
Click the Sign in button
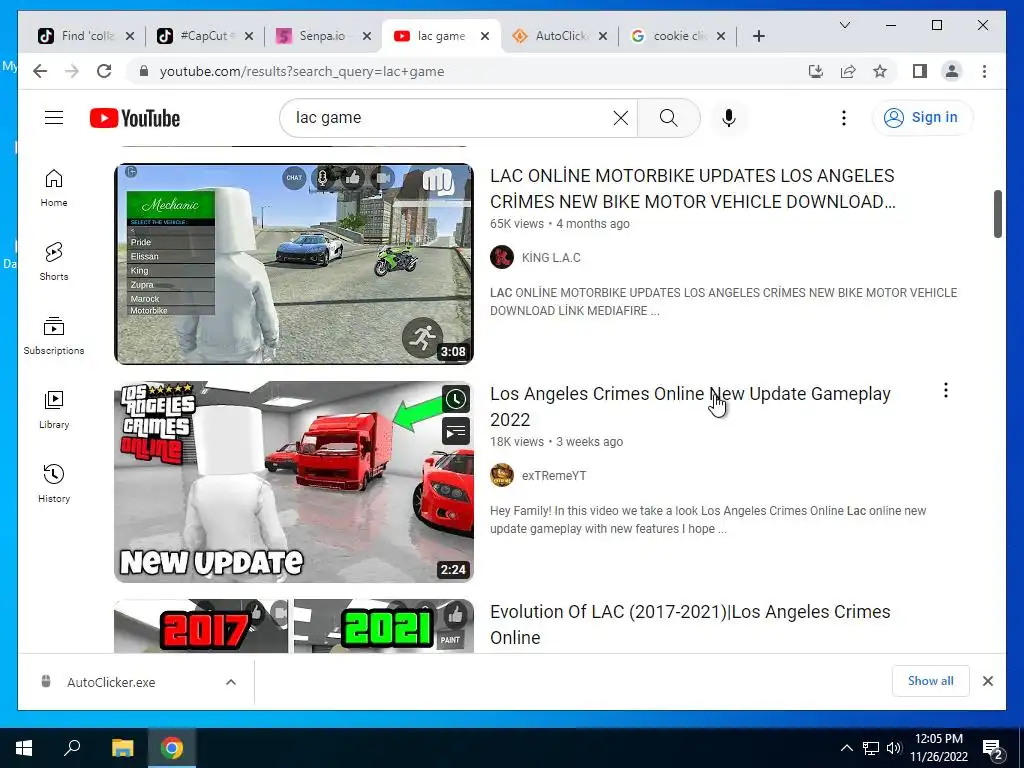tap(921, 118)
